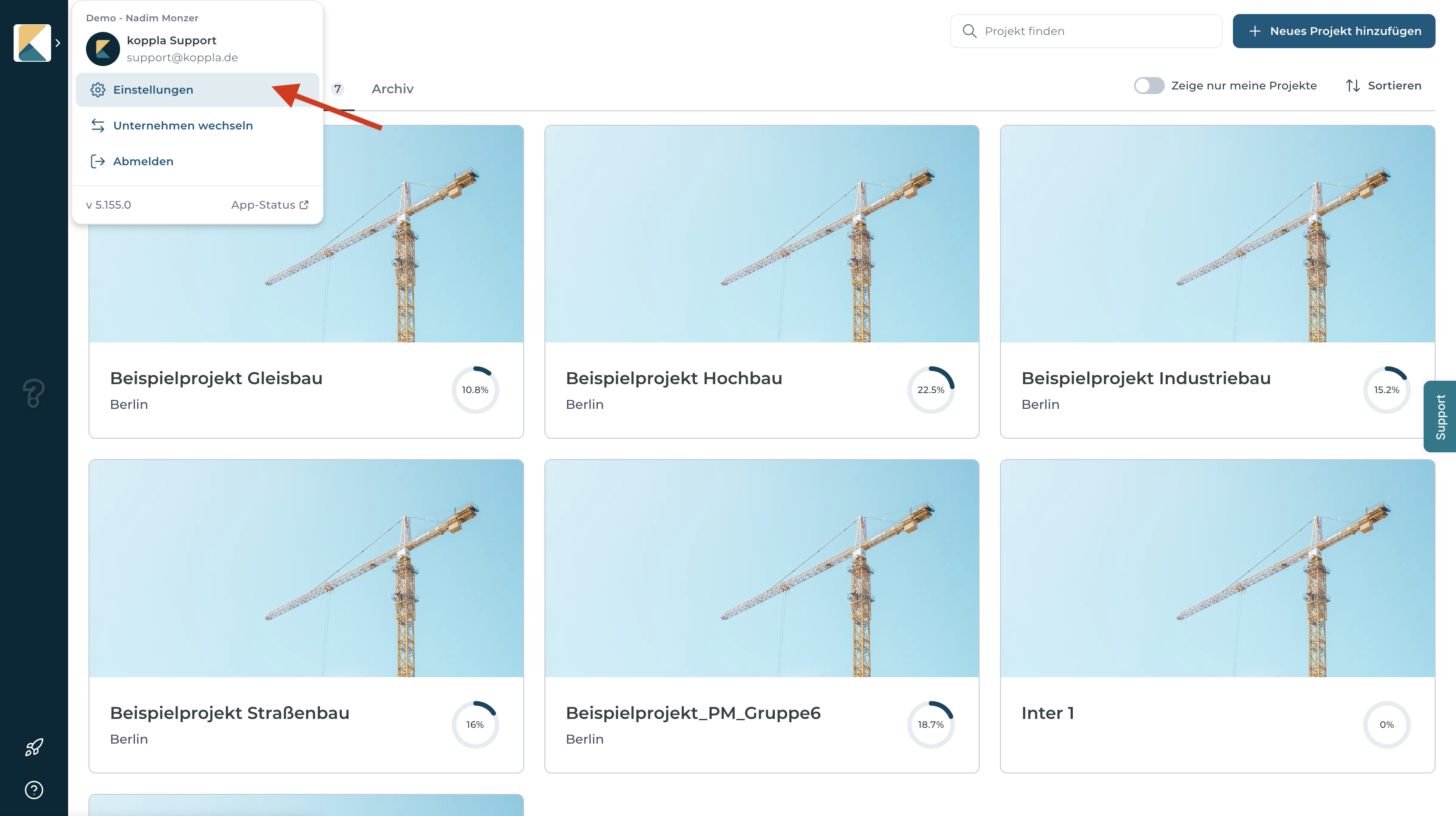This screenshot has width=1456, height=816.
Task: Focus the Projekt finden search field
Action: coord(1086,31)
